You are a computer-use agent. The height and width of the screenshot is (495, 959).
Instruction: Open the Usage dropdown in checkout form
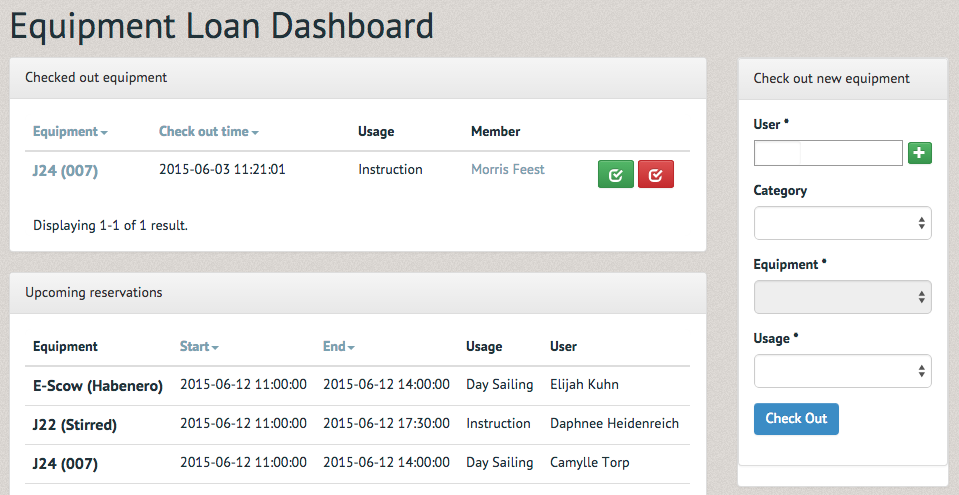click(x=842, y=371)
